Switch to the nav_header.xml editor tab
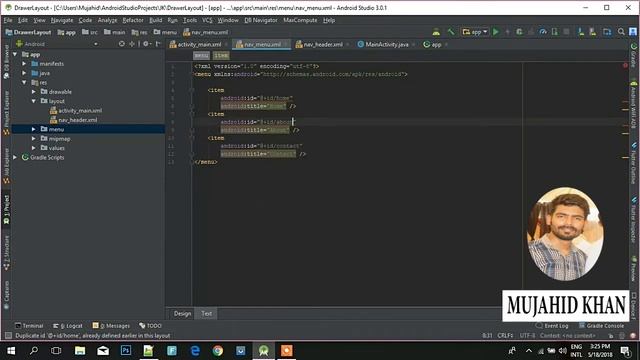 [x=323, y=44]
